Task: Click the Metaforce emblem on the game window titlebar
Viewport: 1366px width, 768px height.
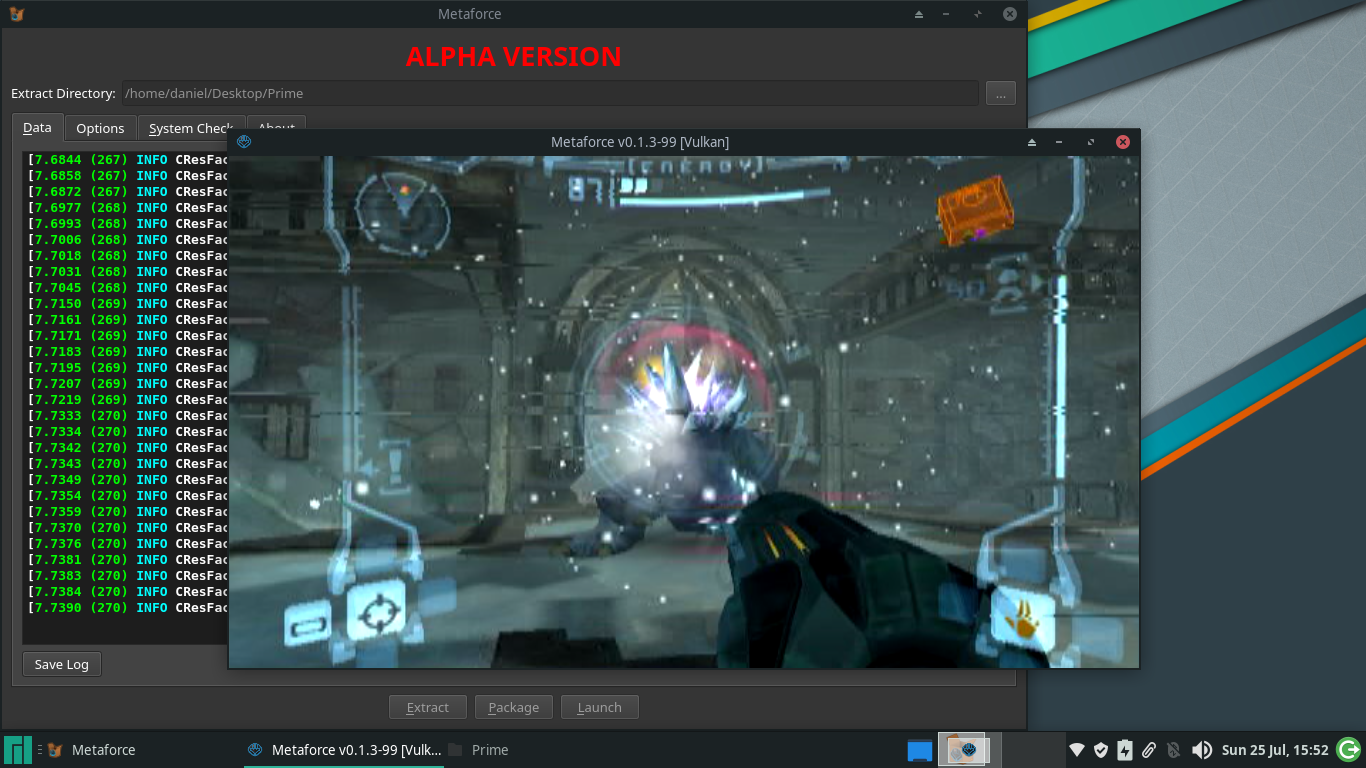Action: (x=242, y=142)
